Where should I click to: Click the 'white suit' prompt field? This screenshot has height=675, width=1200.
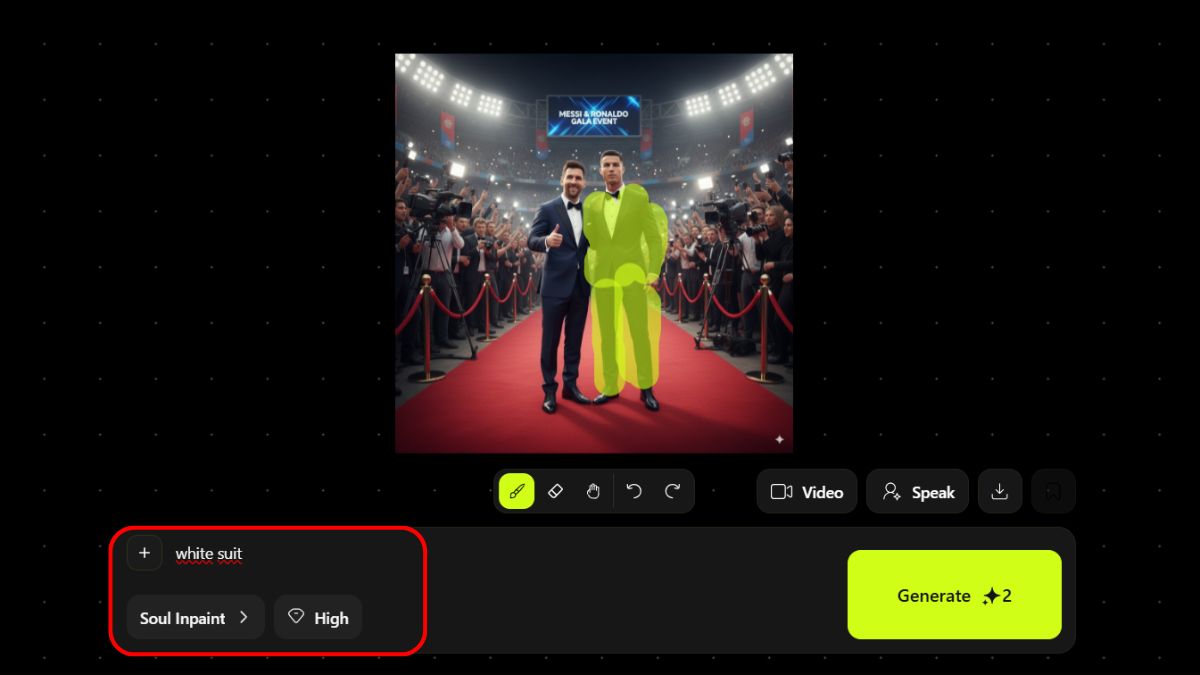[x=209, y=554]
